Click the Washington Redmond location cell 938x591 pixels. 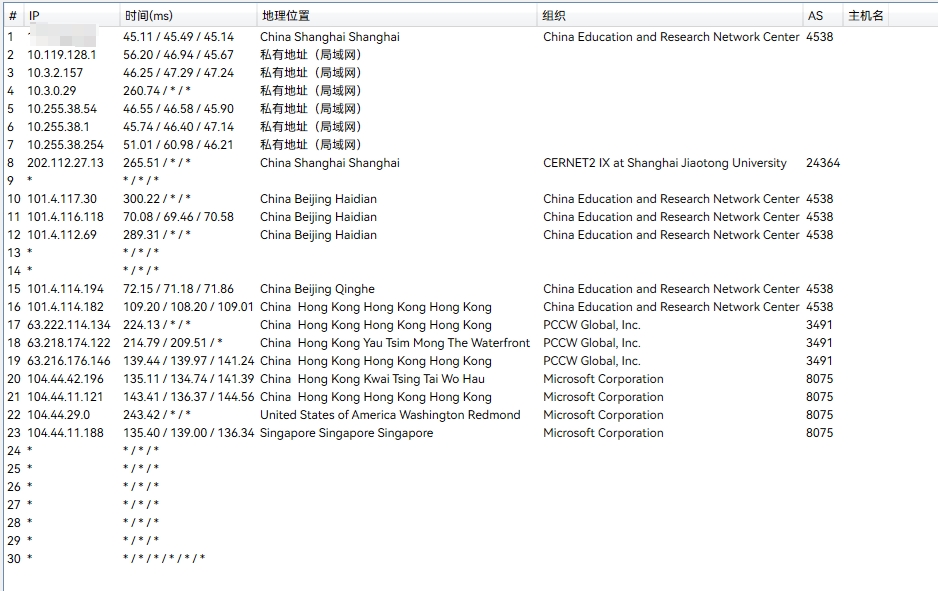[390, 415]
